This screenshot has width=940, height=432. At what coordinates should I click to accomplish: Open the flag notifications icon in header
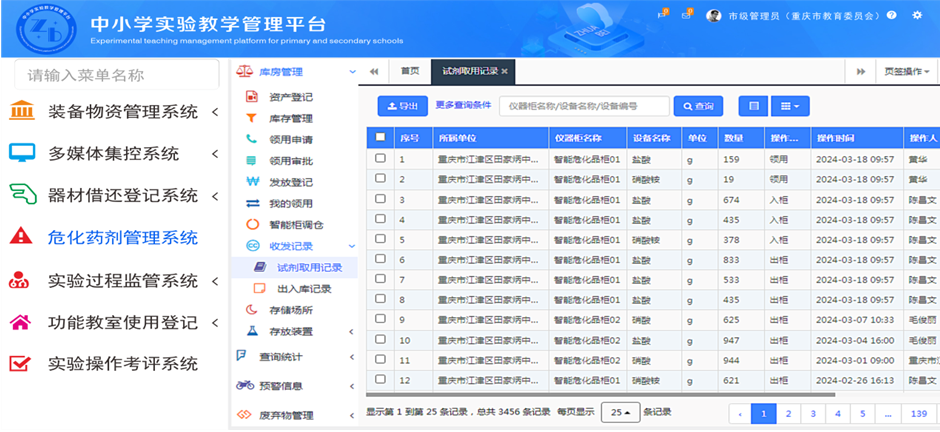pyautogui.click(x=662, y=15)
